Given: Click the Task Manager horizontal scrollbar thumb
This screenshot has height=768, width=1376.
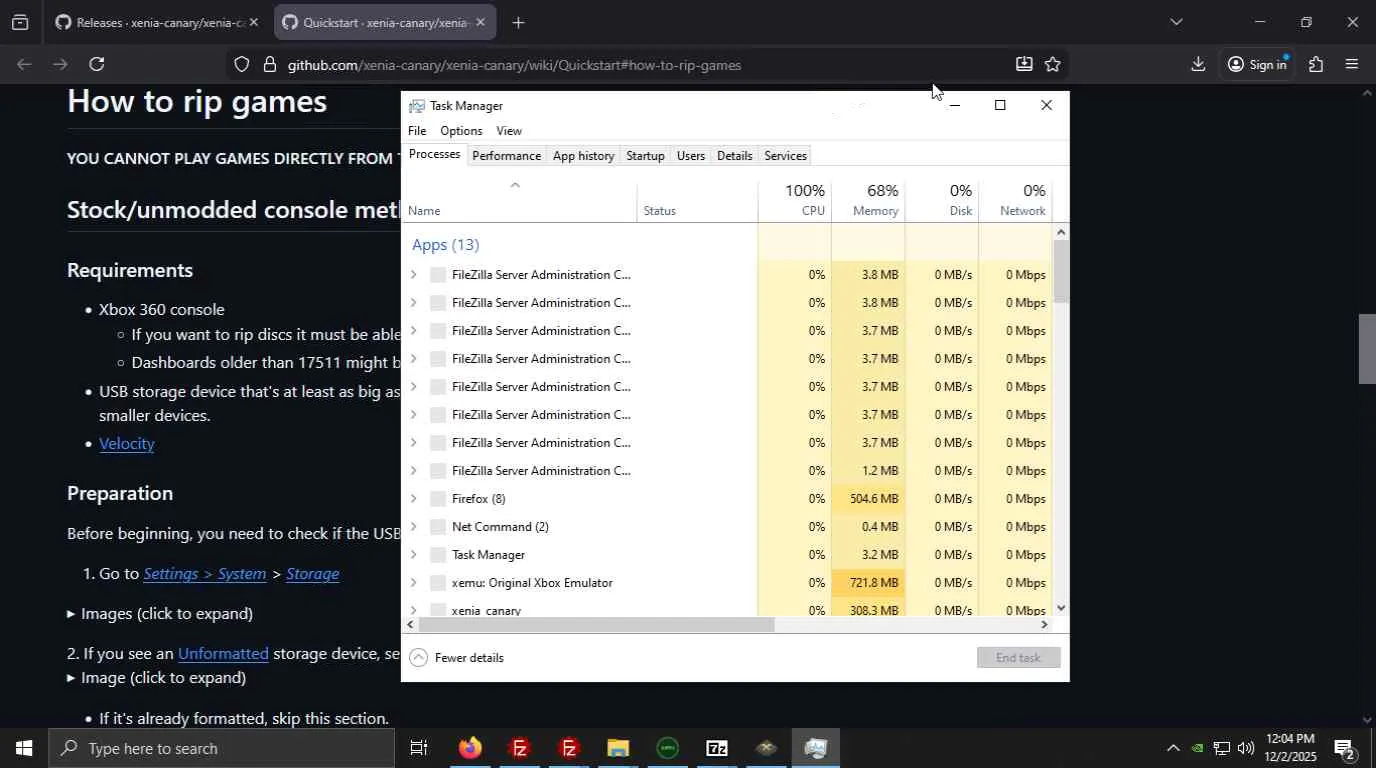Looking at the screenshot, I should [x=596, y=625].
